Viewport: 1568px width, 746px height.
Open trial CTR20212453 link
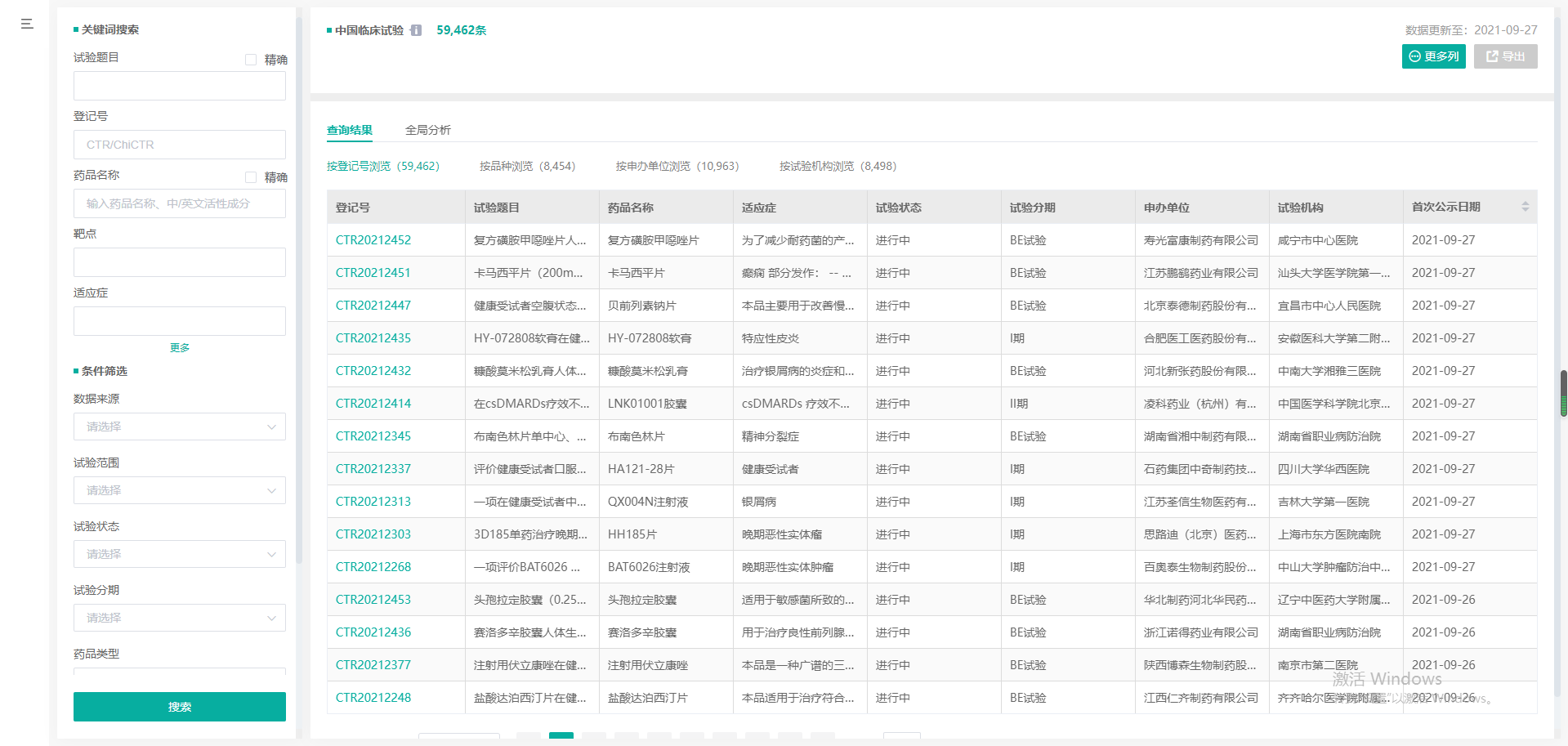coord(373,600)
